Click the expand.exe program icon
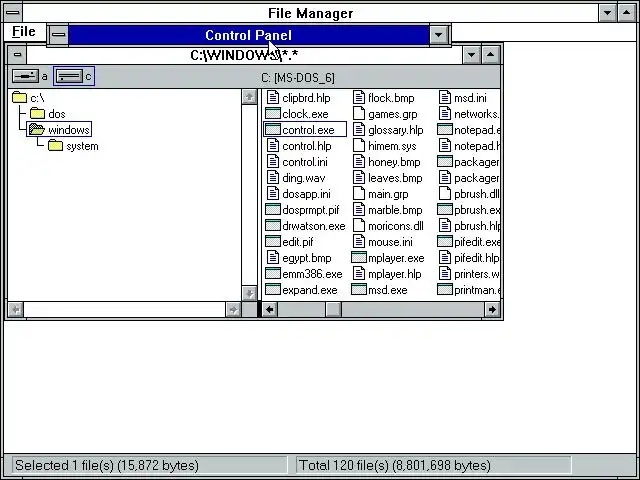The image size is (640, 480). click(x=273, y=290)
